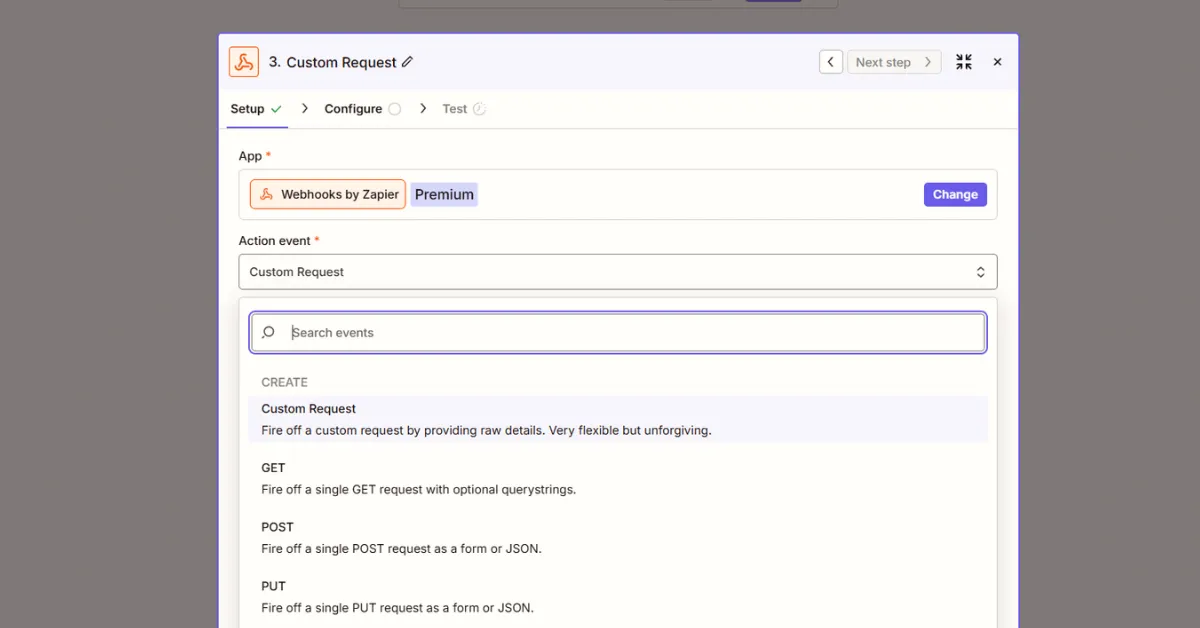Viewport: 1200px width, 628px height.
Task: Click the pencil icon to rename Custom Request
Action: coord(407,62)
